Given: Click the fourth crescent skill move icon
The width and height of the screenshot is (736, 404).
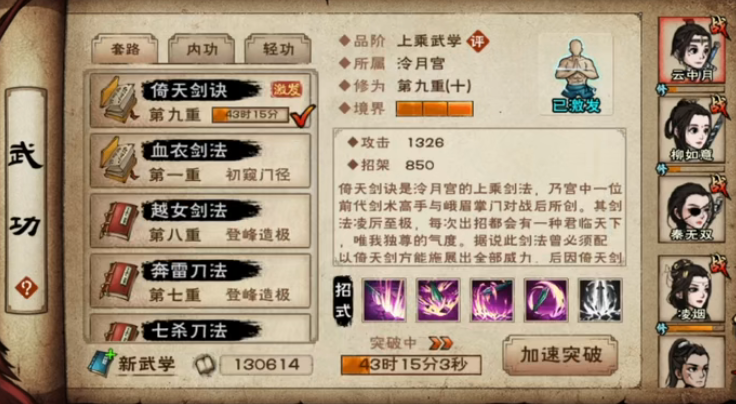Looking at the screenshot, I should (x=546, y=300).
